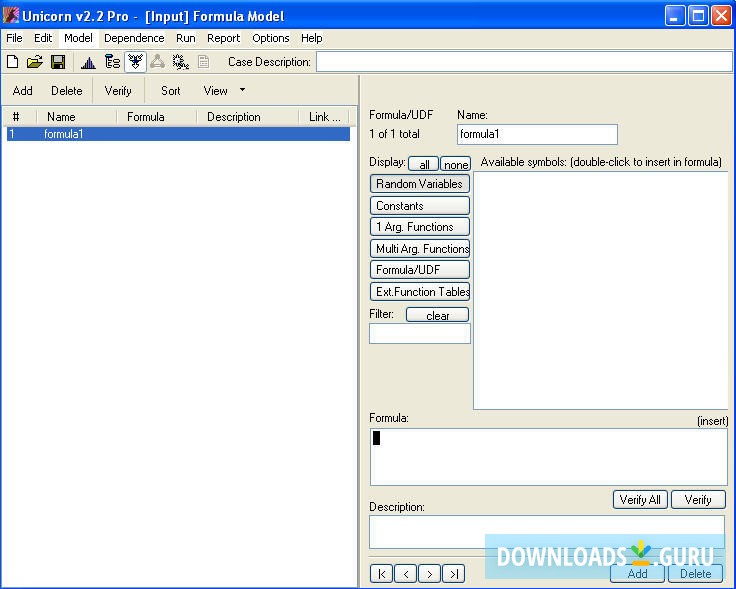Open the Help menu
The height and width of the screenshot is (589, 736).
click(x=311, y=38)
